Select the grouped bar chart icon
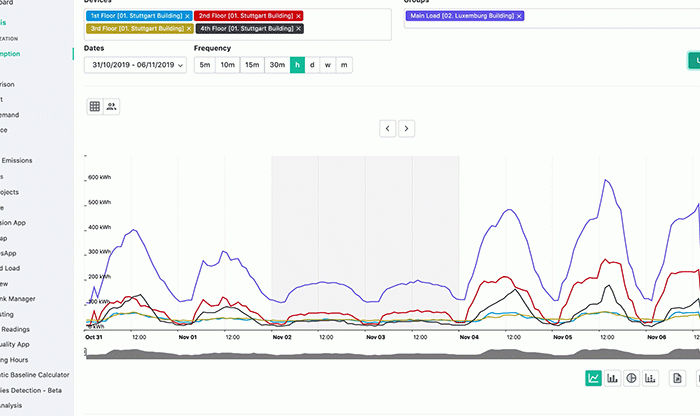The height and width of the screenshot is (416, 700). point(650,378)
